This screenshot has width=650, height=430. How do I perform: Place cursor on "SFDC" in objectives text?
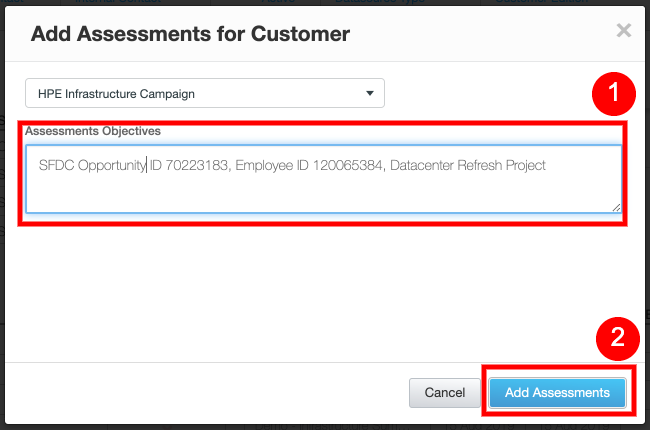(55, 165)
